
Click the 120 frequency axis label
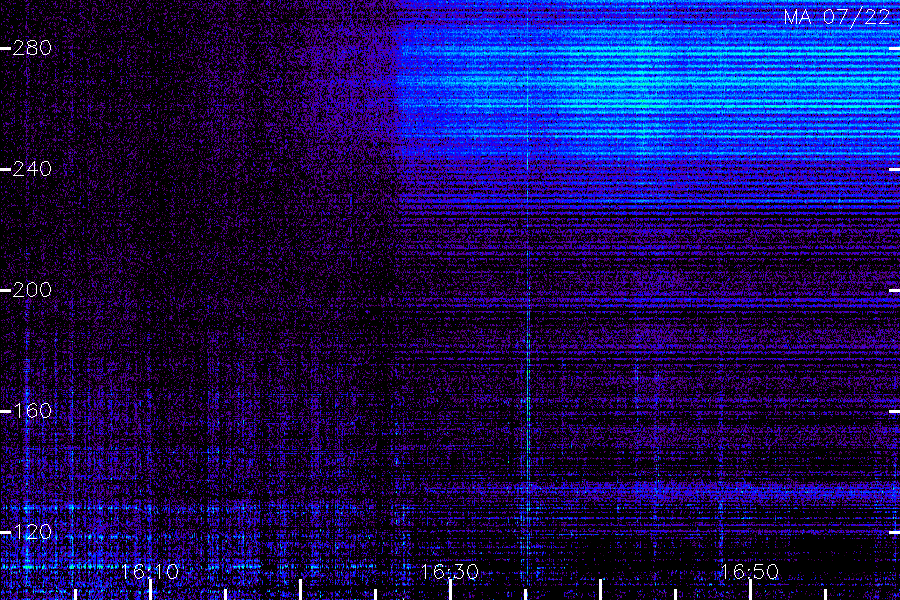pos(32,532)
